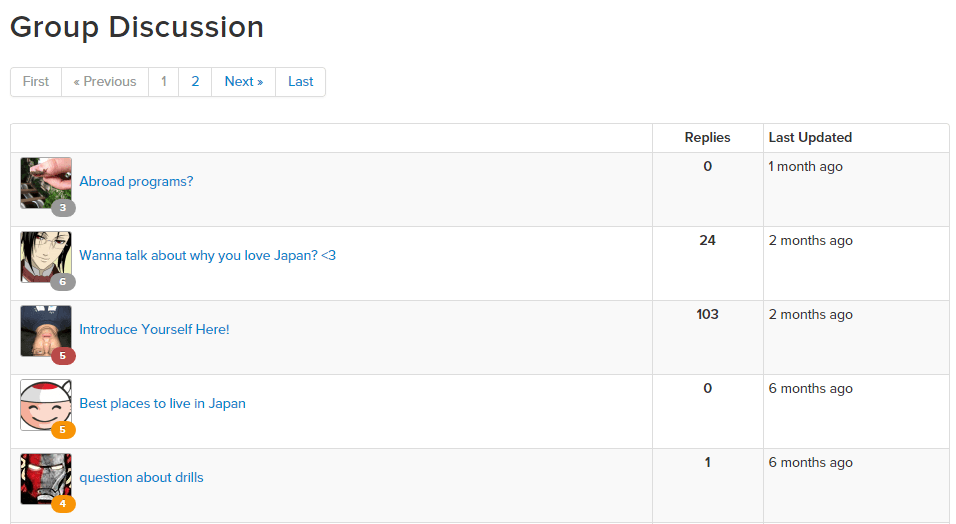Click the anime avatar beside the Japan love thread
Viewport: 956px width, 524px height.
[46, 257]
